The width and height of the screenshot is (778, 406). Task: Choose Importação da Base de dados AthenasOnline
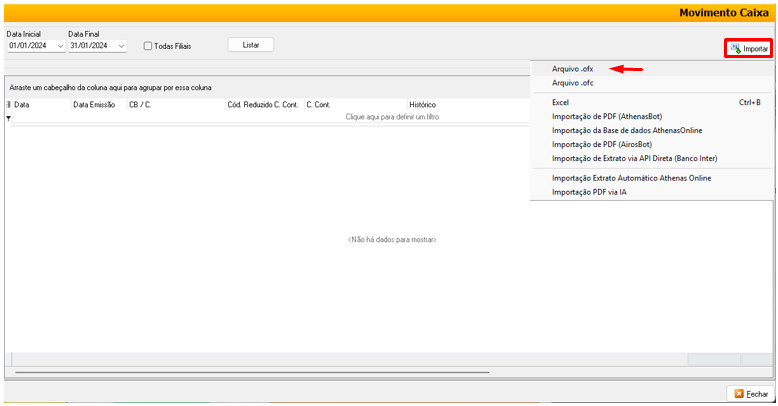tap(625, 130)
